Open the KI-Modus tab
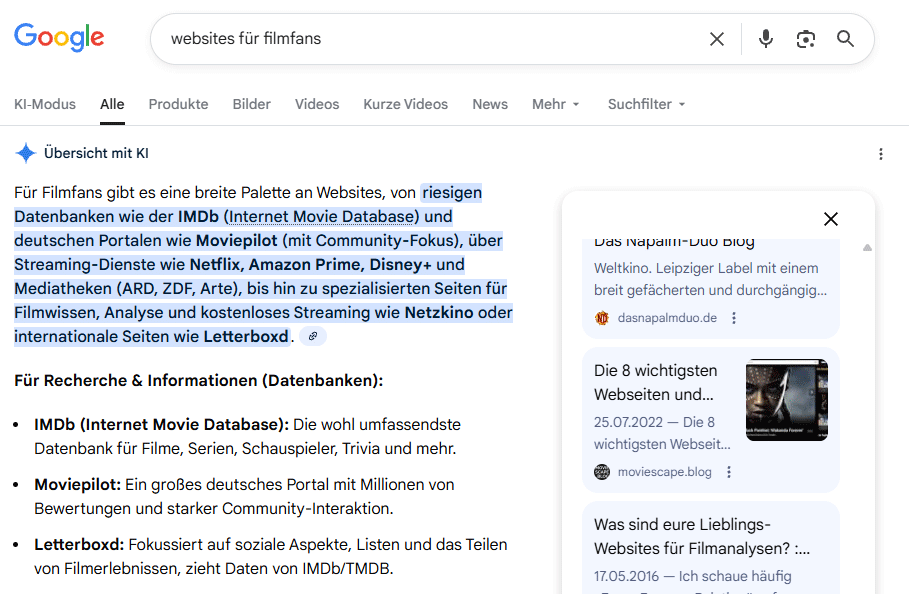The height and width of the screenshot is (594, 909). point(44,104)
